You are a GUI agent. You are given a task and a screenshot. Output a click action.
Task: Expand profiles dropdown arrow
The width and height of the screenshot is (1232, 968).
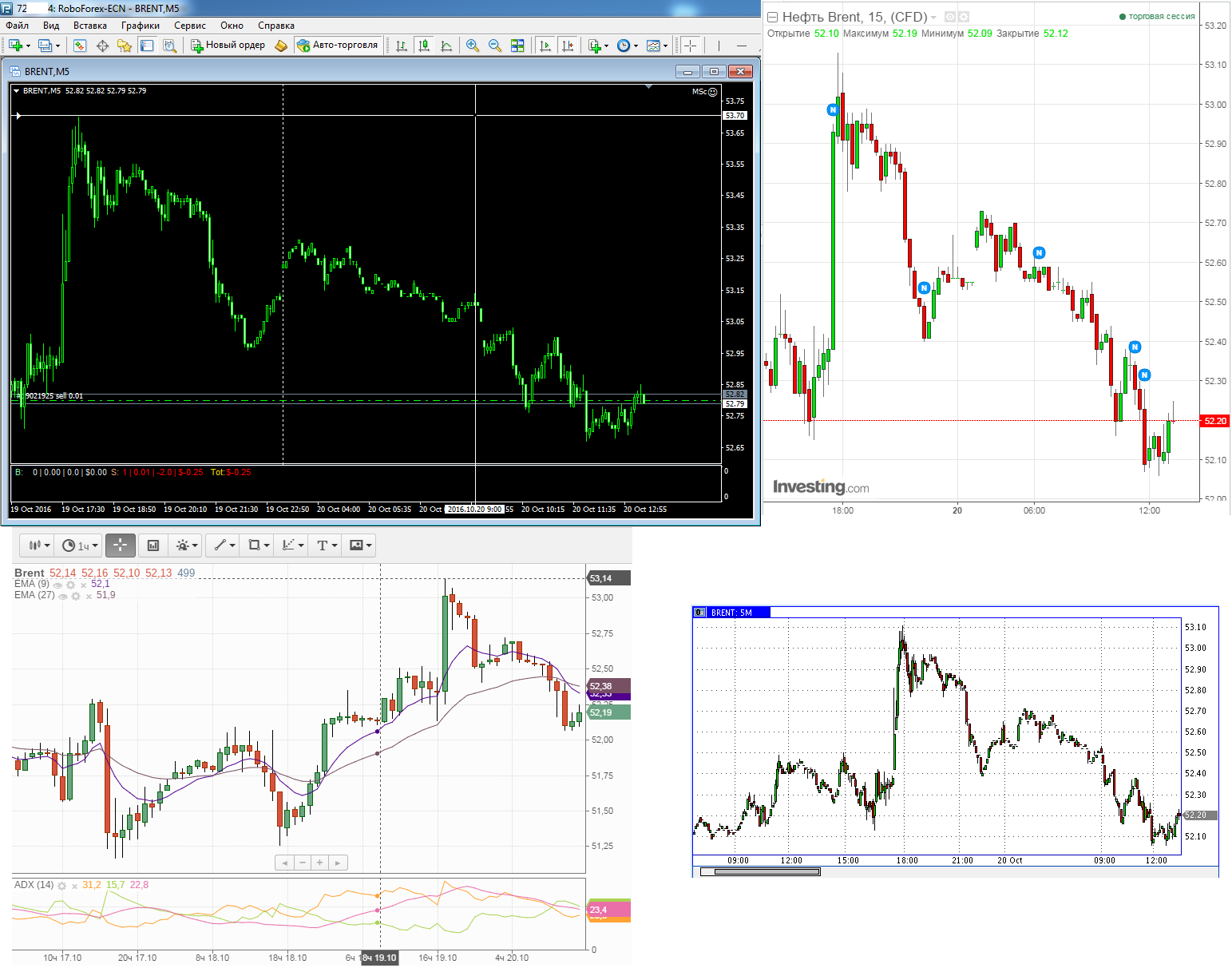pyautogui.click(x=57, y=46)
